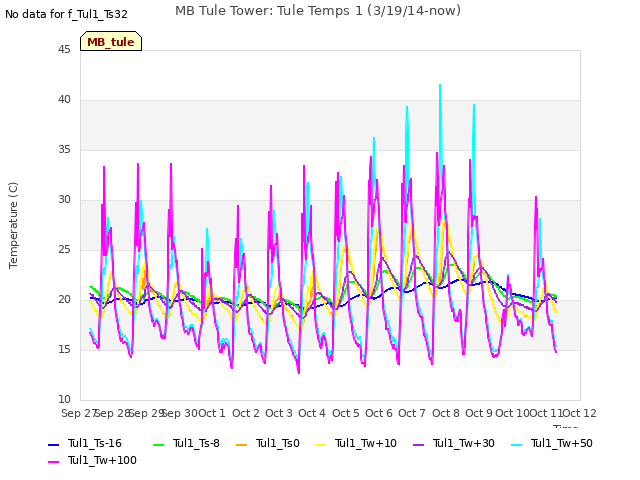Click the cyan Tul1_Tw+50 legend swatch
The height and width of the screenshot is (480, 640).
click(516, 444)
